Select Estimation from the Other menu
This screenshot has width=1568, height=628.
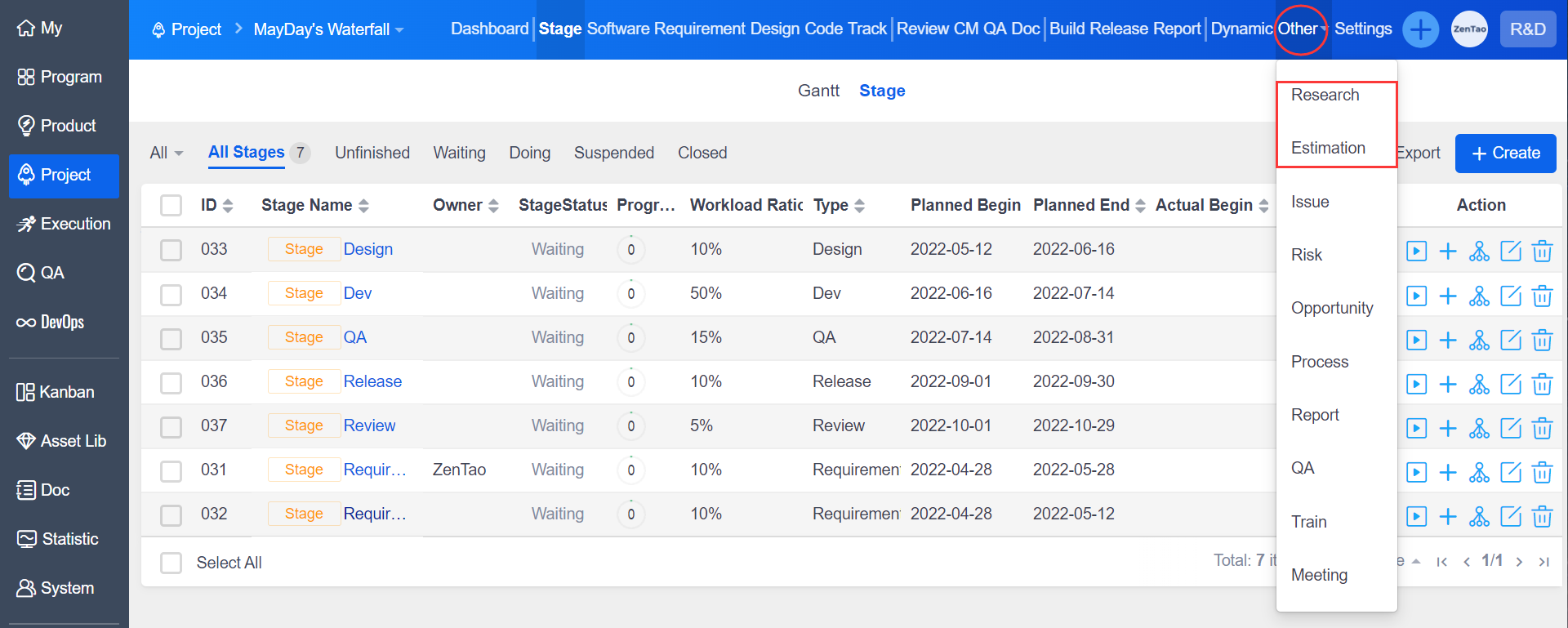click(x=1328, y=148)
